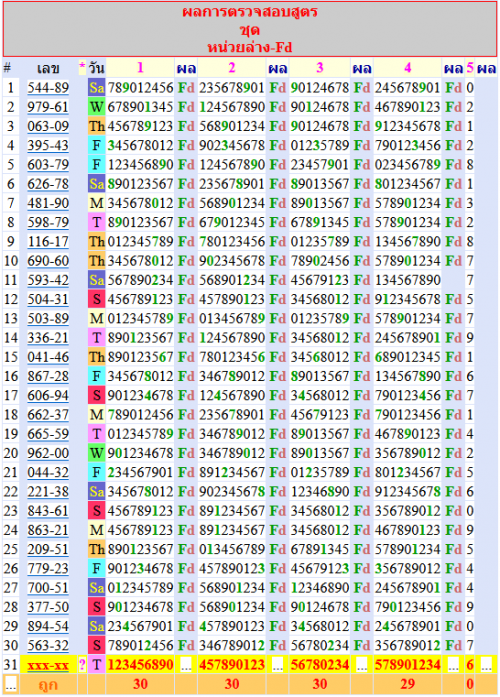Click the 690-60 number link
Image resolution: width=500 pixels, height=697 pixels.
coord(48,261)
